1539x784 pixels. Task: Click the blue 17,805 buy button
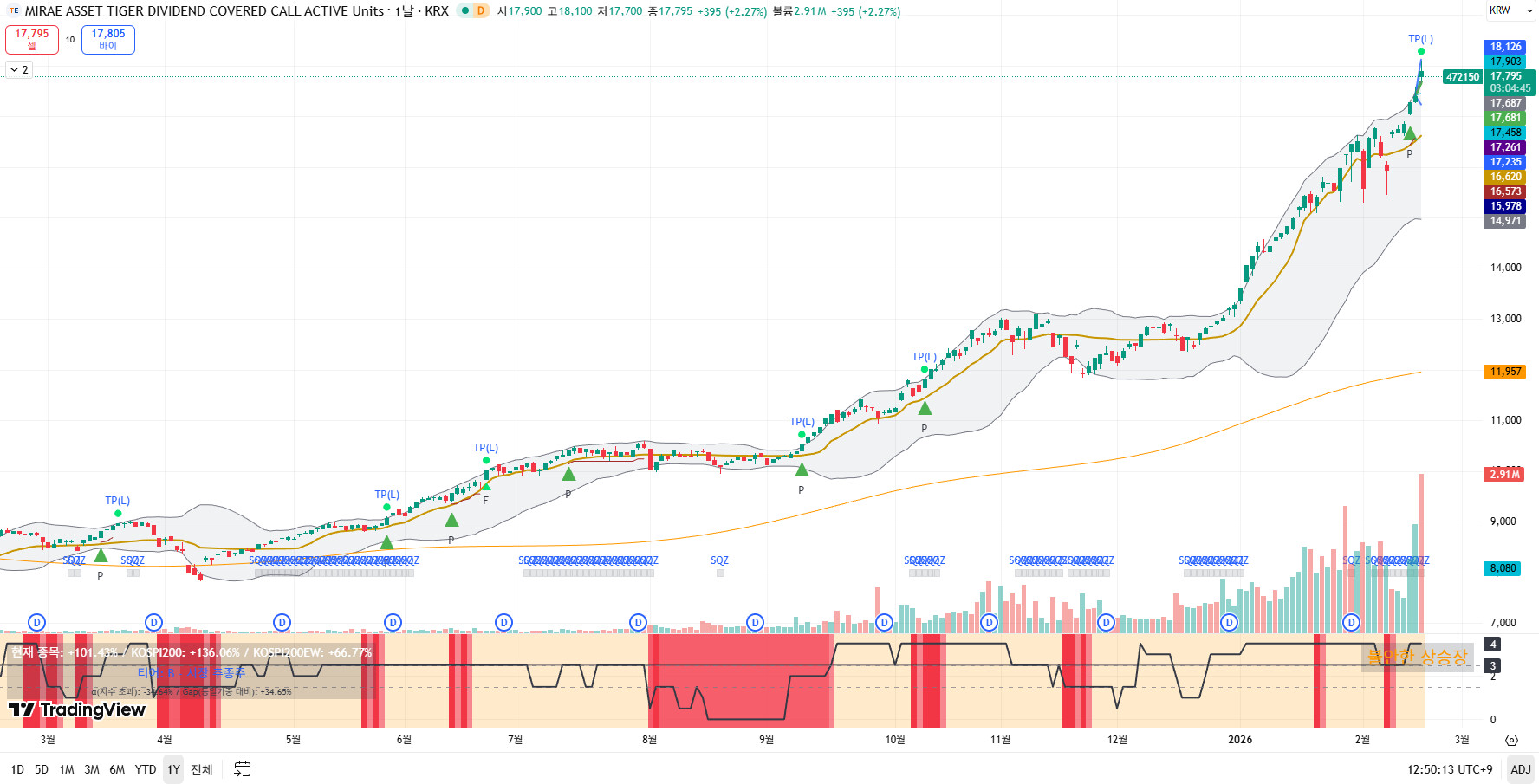(108, 40)
